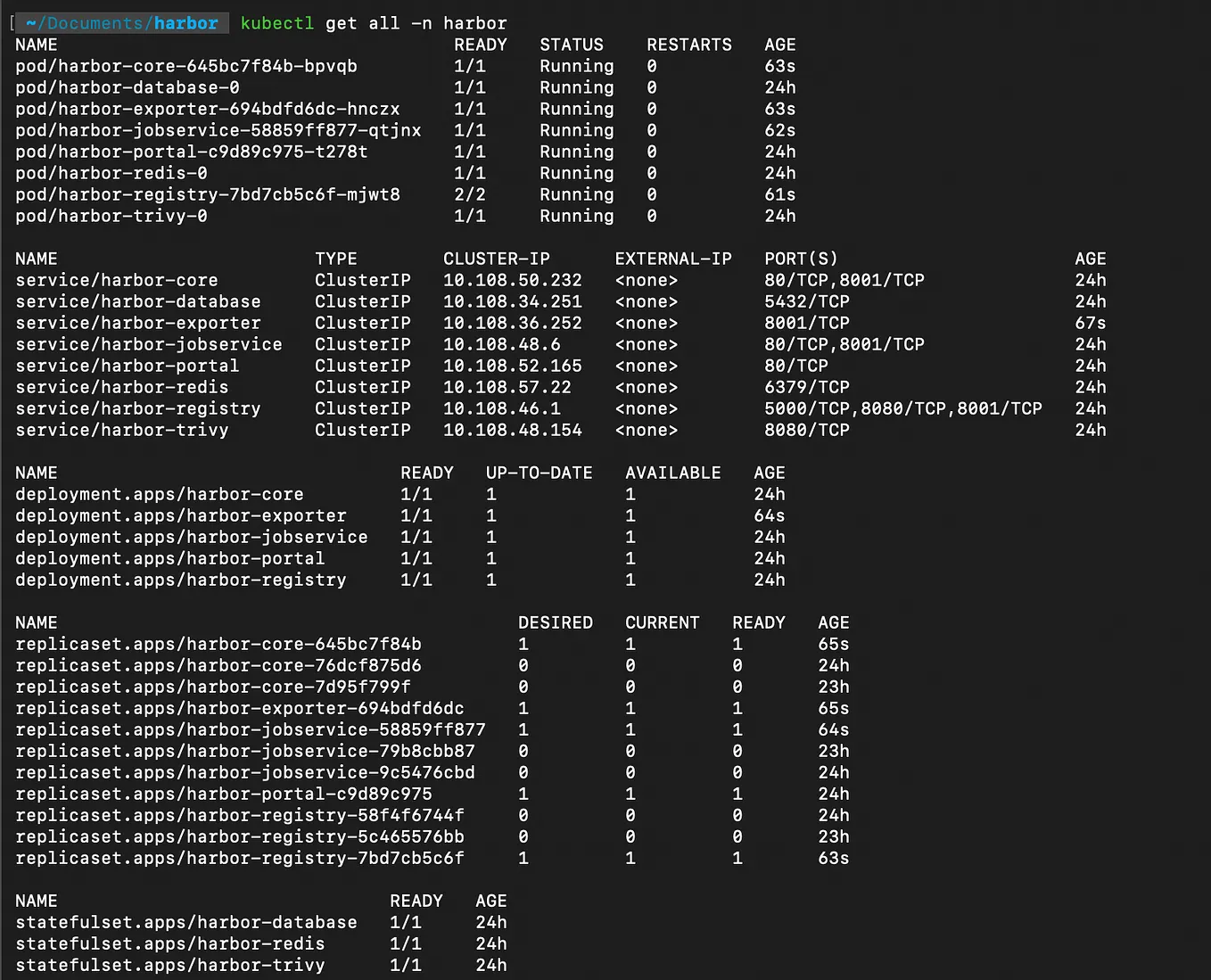
Task: Click cluster IP 10.108.50.232
Action: (513, 280)
